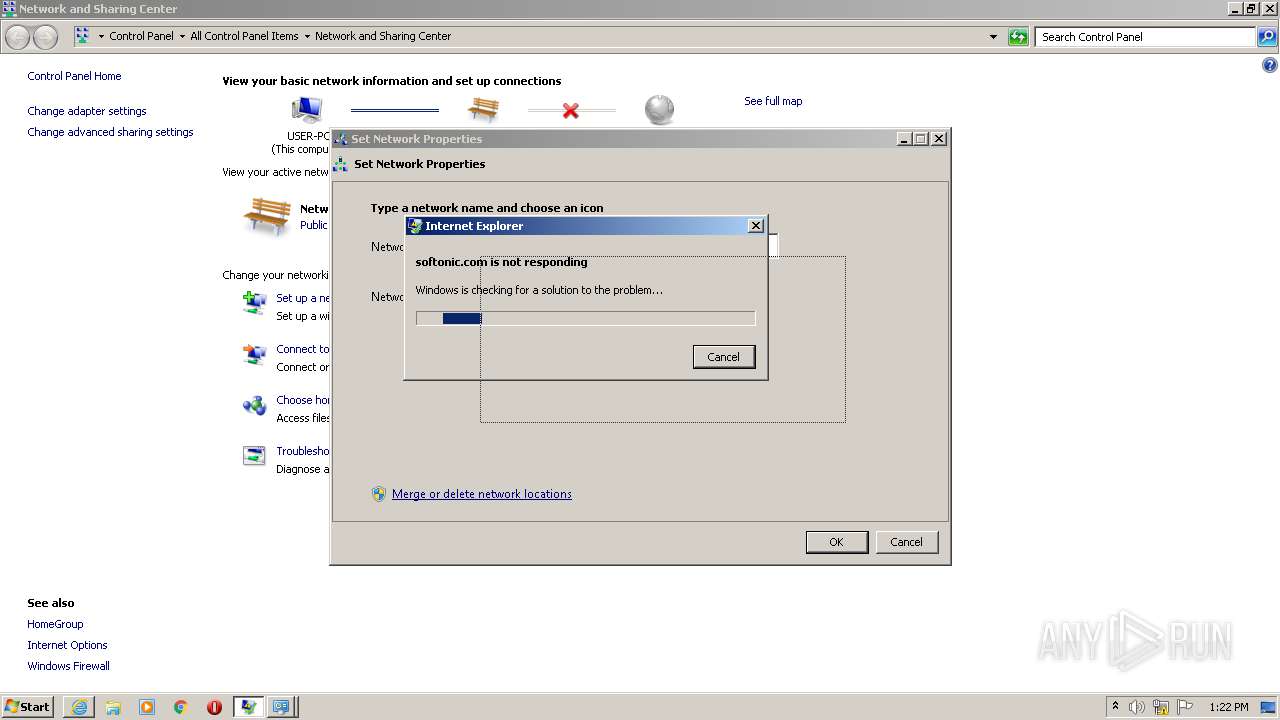Image resolution: width=1280 pixels, height=720 pixels.
Task: Click Cancel in the Internet Explorer dialog
Action: click(724, 357)
